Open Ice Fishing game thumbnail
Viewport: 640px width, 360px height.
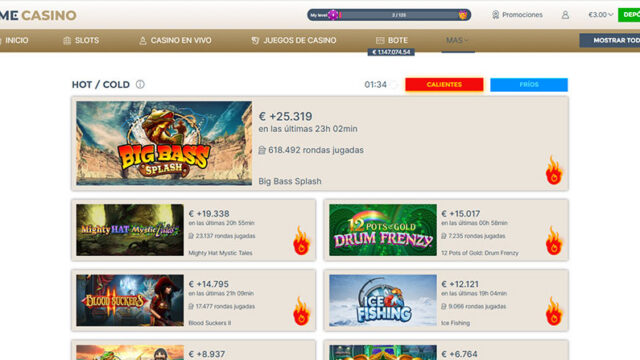point(383,300)
